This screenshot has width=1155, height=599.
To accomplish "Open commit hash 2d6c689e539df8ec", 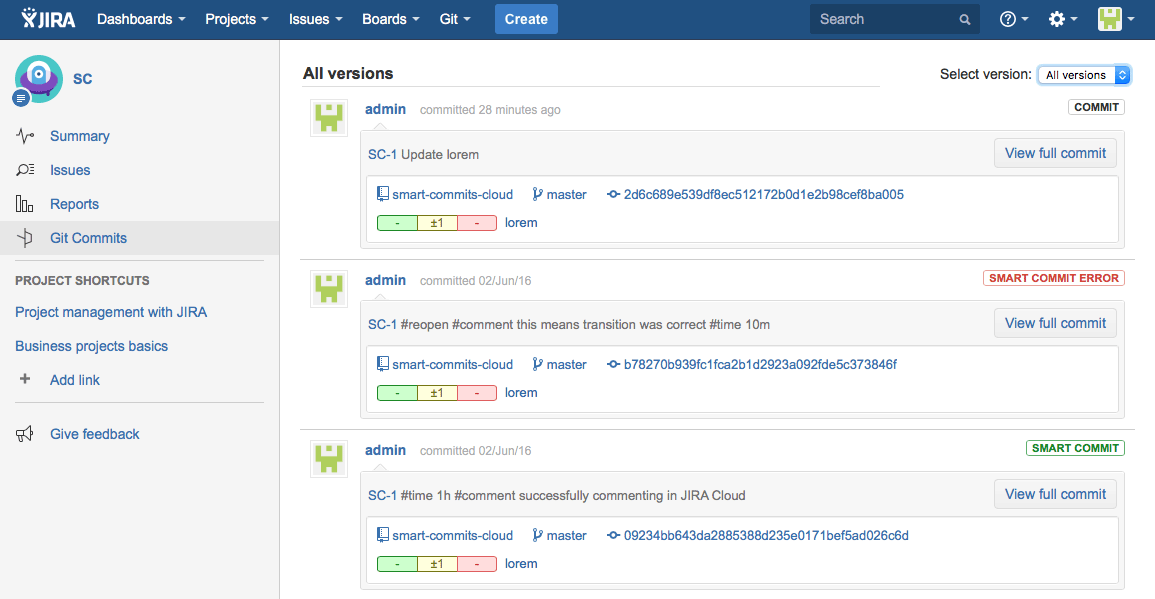I will click(764, 195).
